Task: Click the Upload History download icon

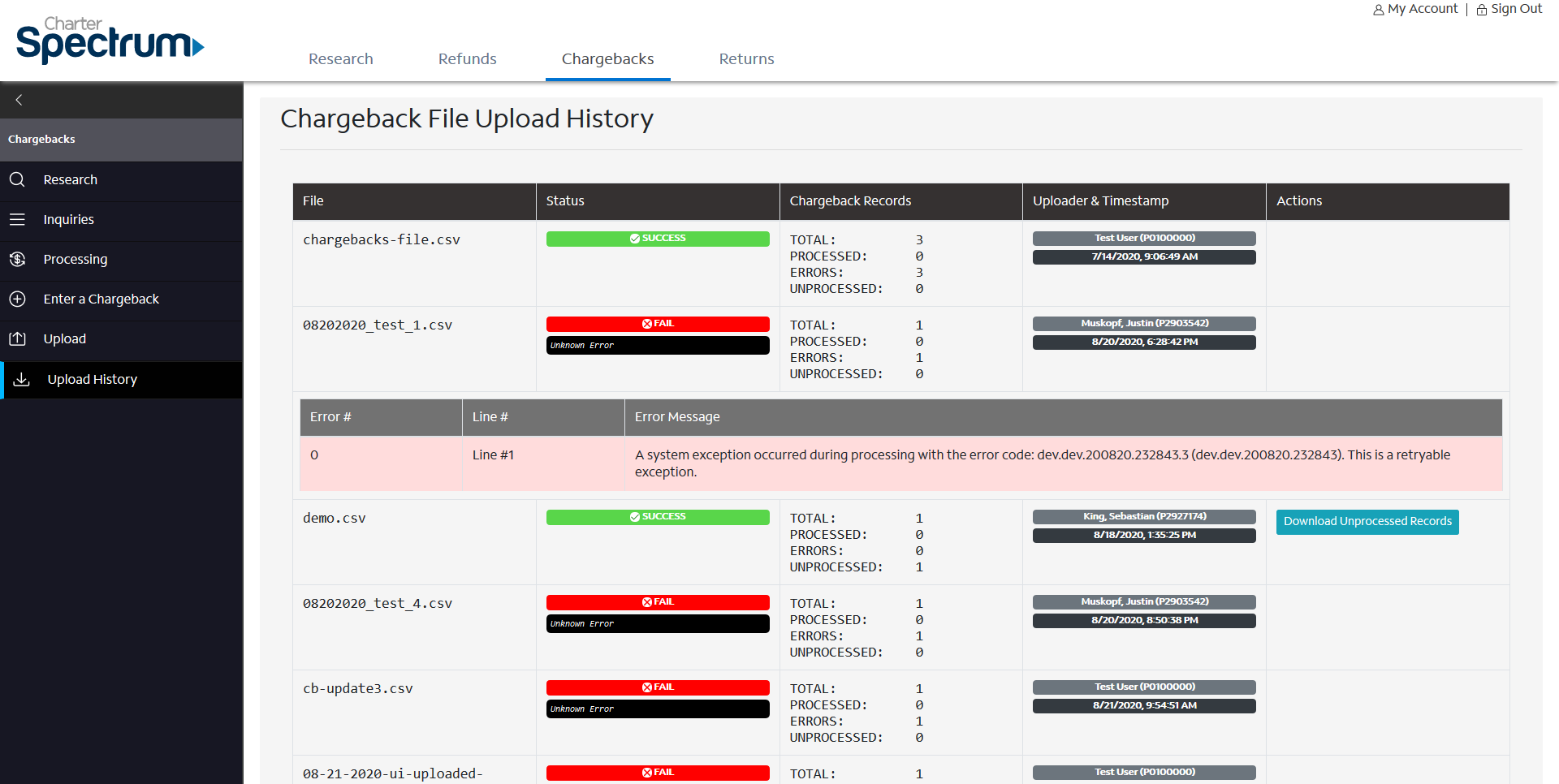Action: [x=22, y=379]
